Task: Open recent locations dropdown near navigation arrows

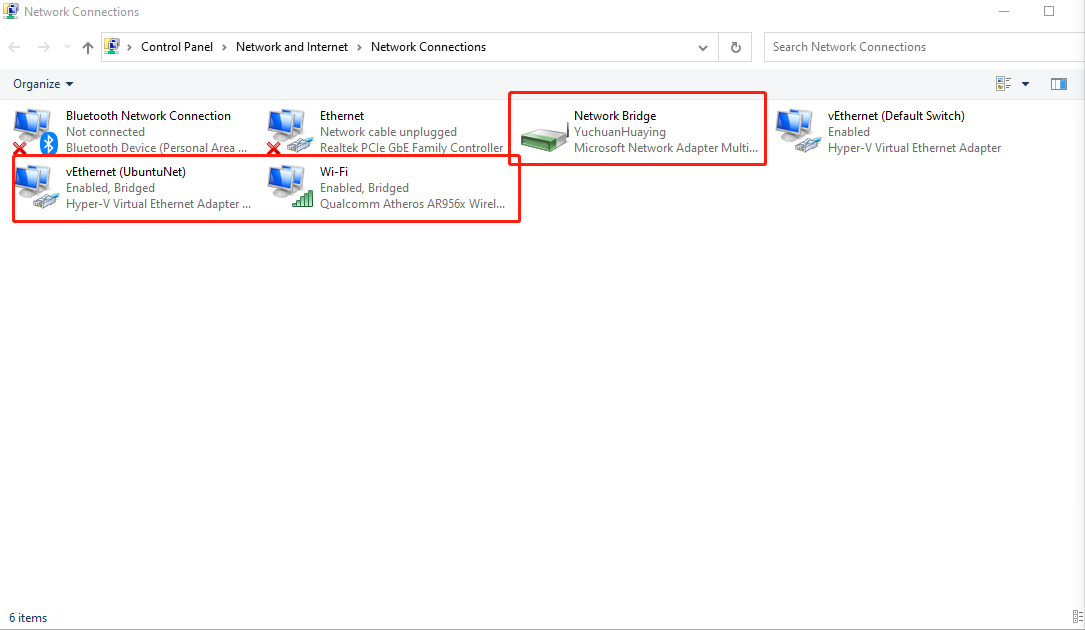Action: click(67, 47)
